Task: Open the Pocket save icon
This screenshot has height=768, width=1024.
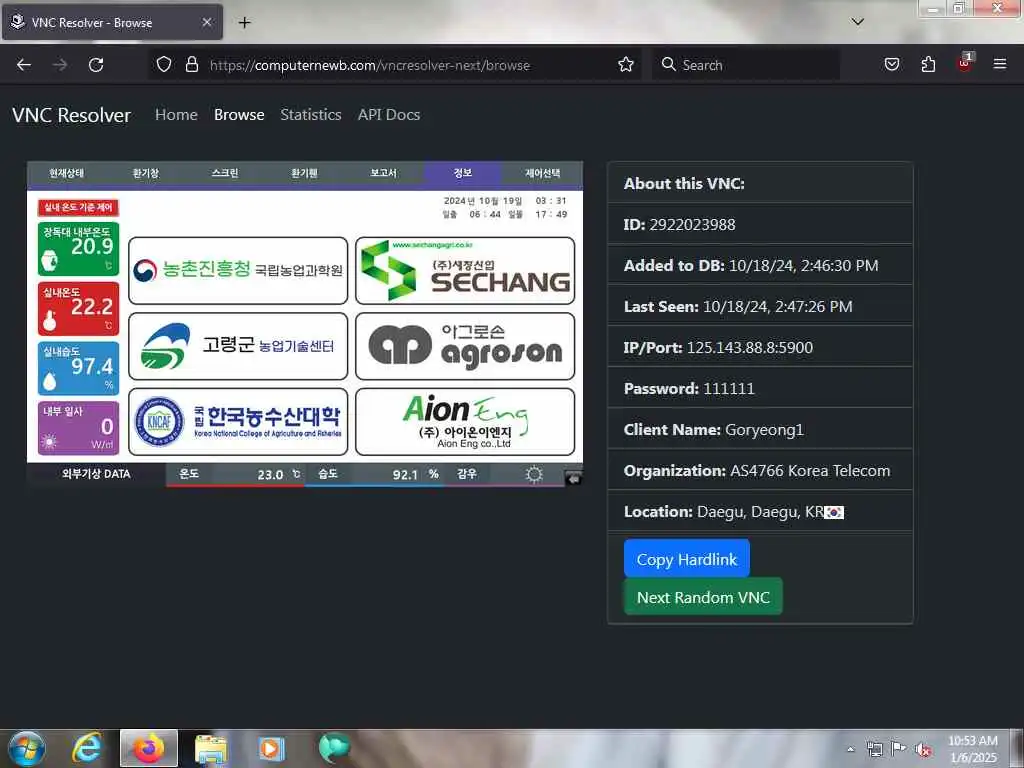Action: pos(891,65)
